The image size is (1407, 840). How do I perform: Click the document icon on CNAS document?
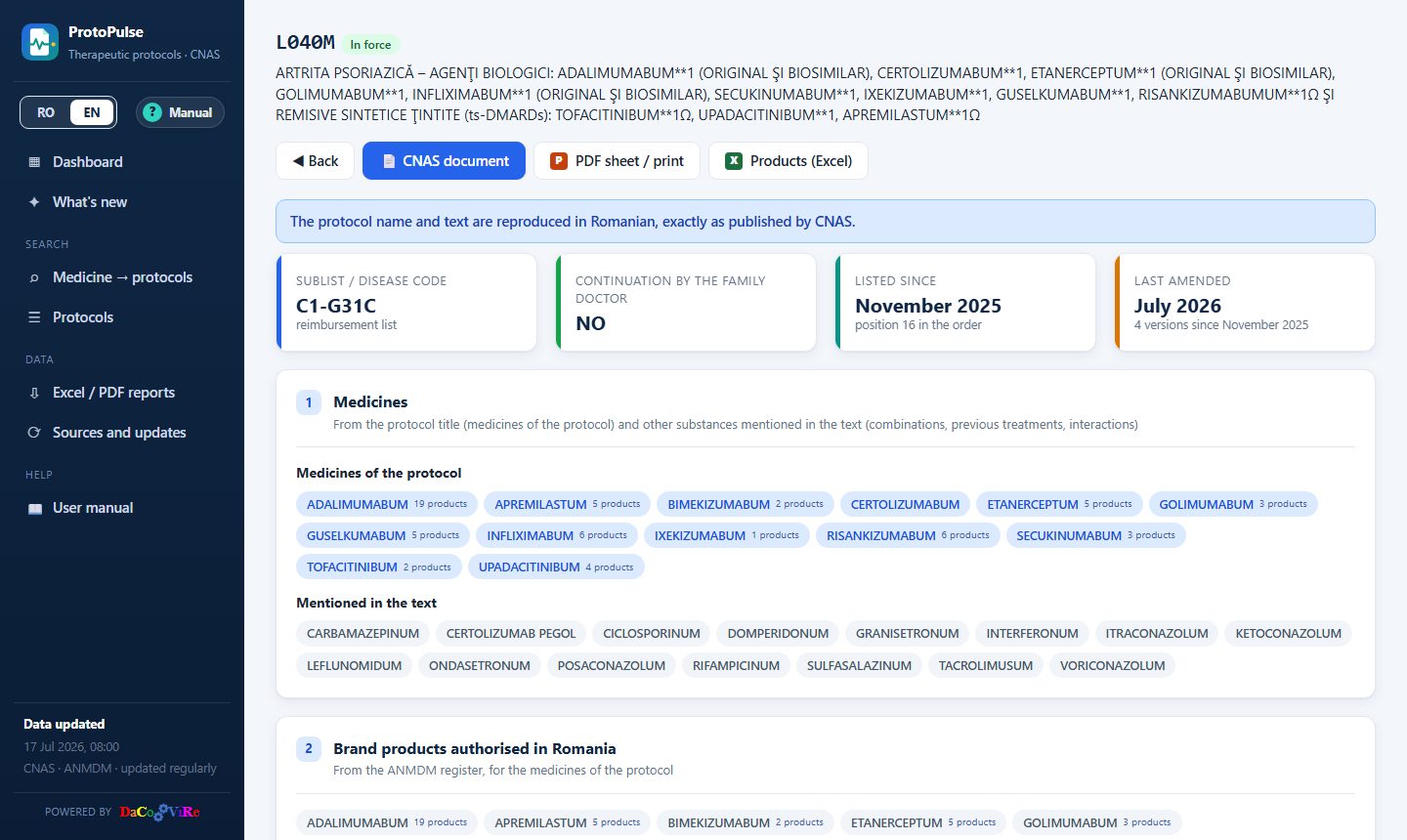pos(389,161)
